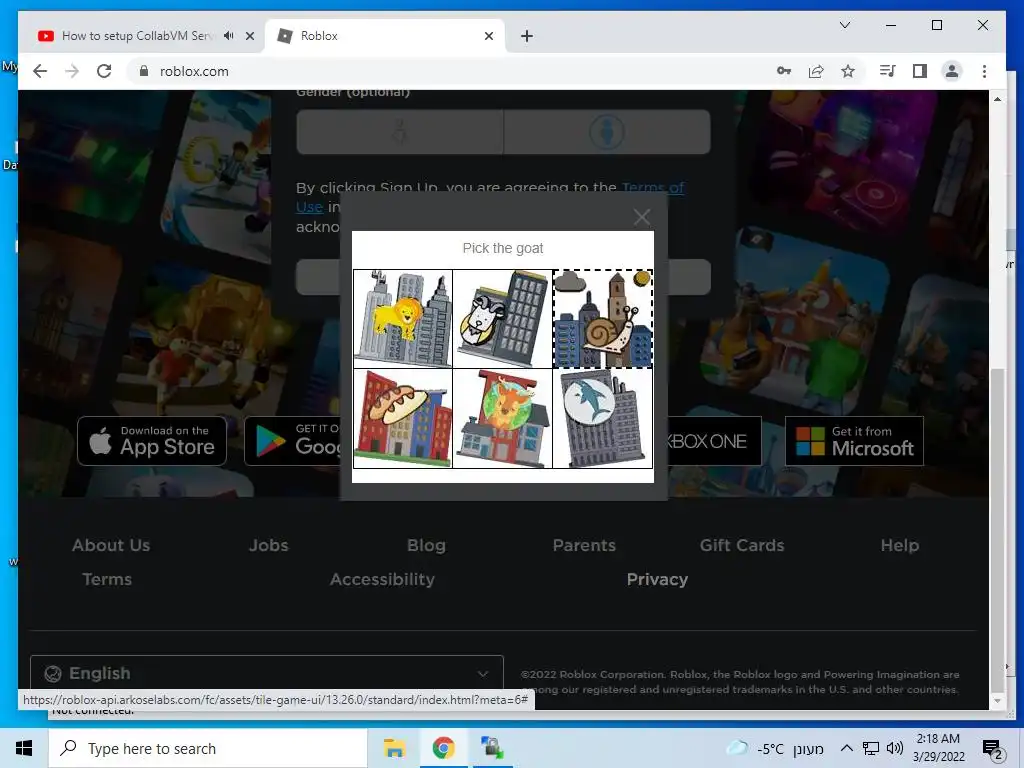This screenshot has height=768, width=1024.
Task: Open the notification center icon
Action: [992, 750]
